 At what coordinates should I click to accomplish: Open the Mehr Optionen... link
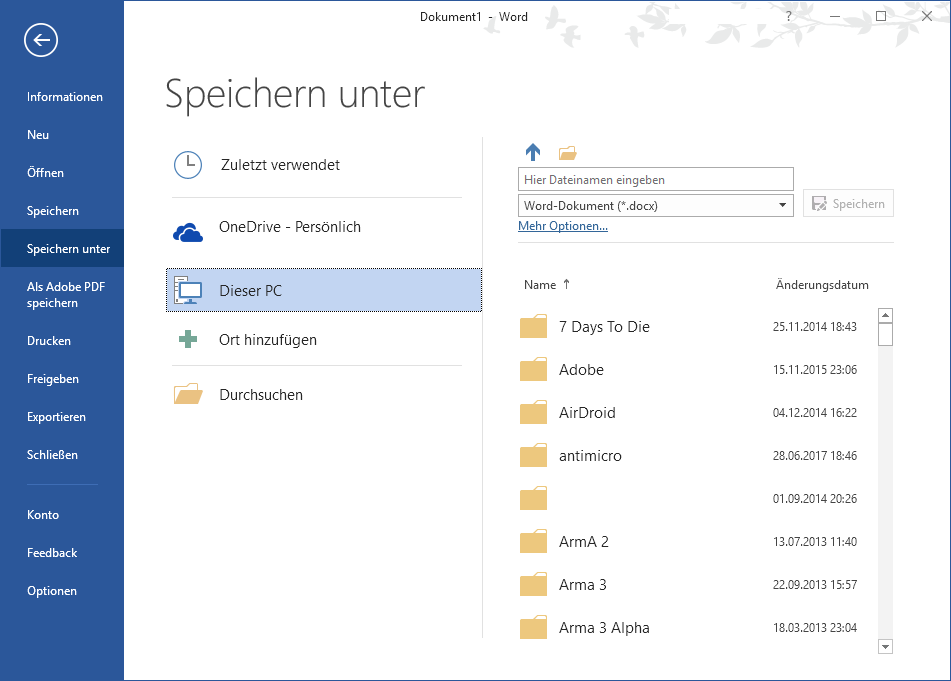point(563,226)
